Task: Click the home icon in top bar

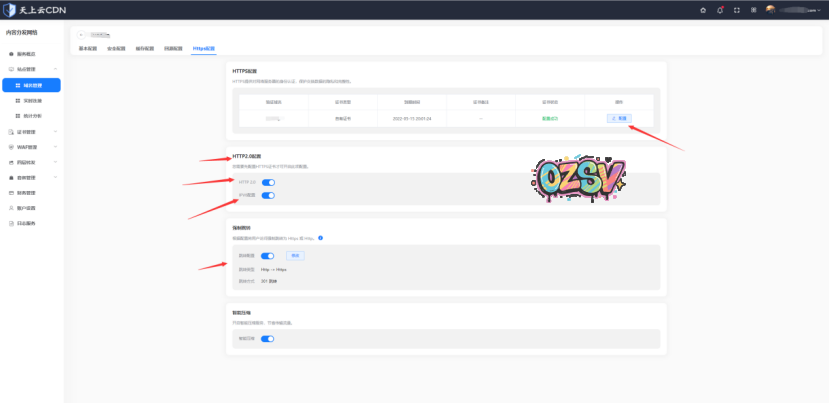Action: (703, 10)
